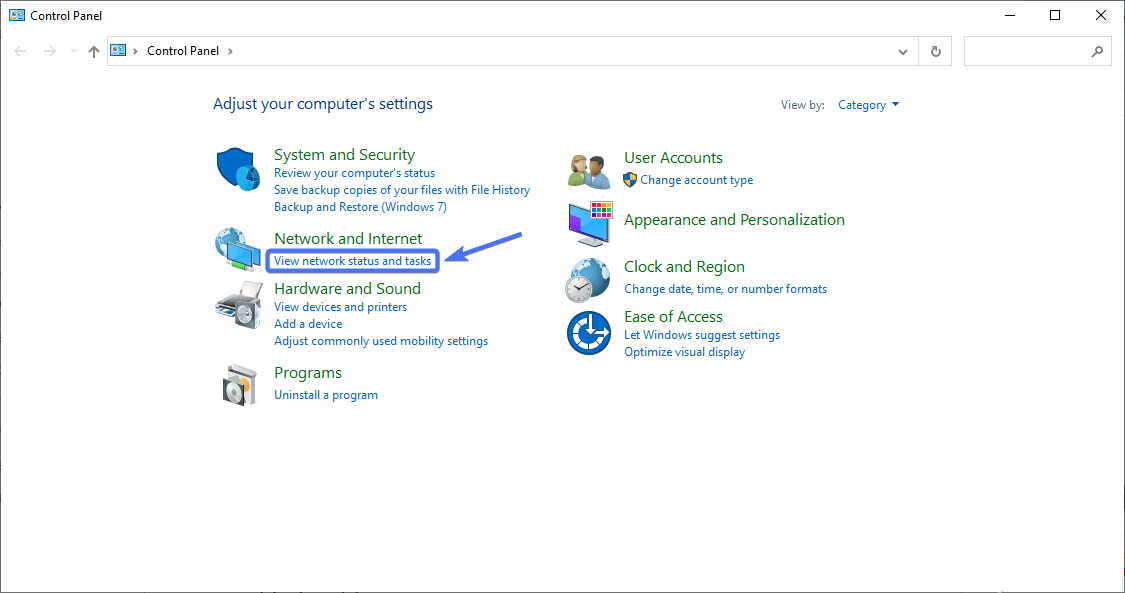The image size is (1125, 593).
Task: Click Change account type link
Action: [x=697, y=180]
